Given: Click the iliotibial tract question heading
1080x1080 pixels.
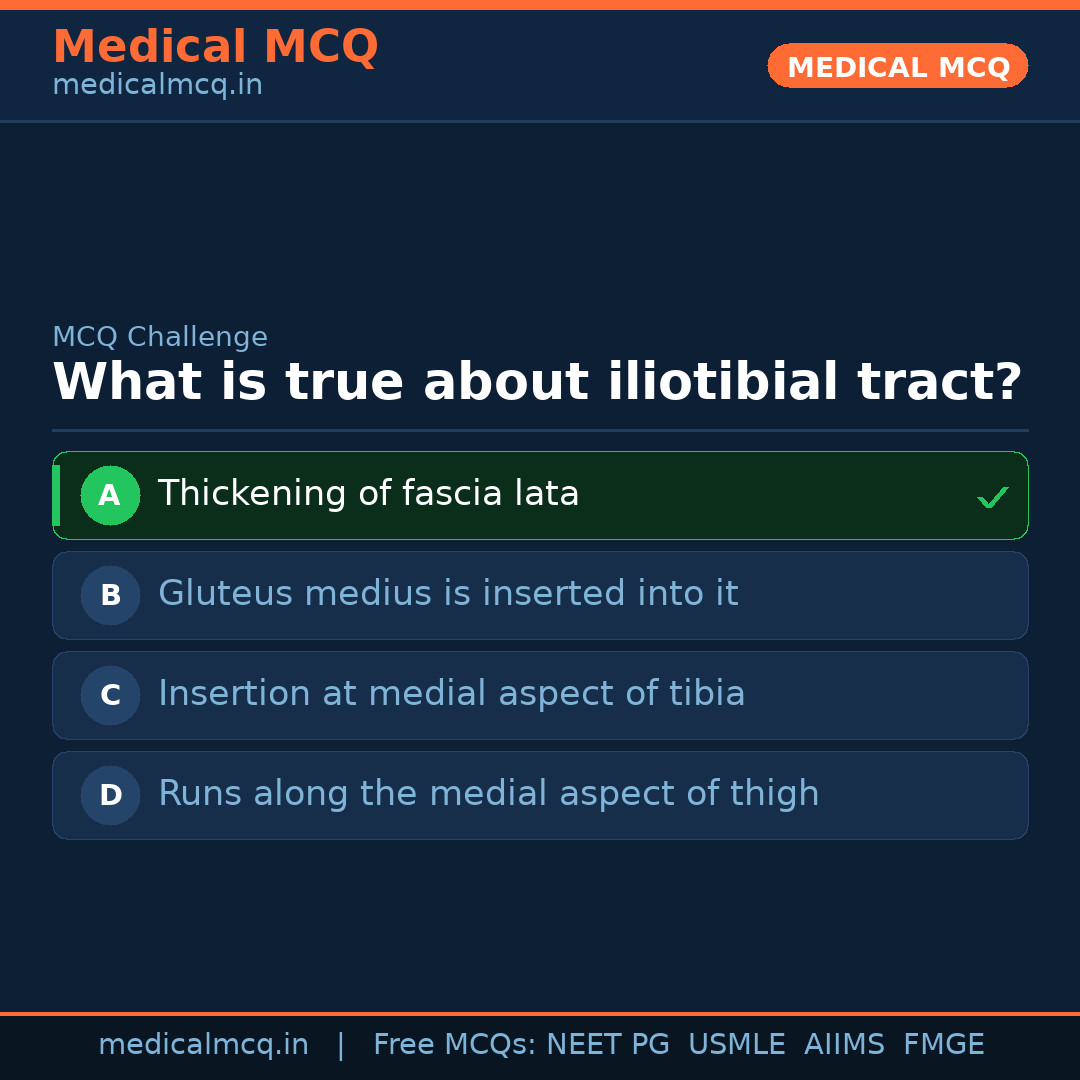Looking at the screenshot, I should click(537, 383).
